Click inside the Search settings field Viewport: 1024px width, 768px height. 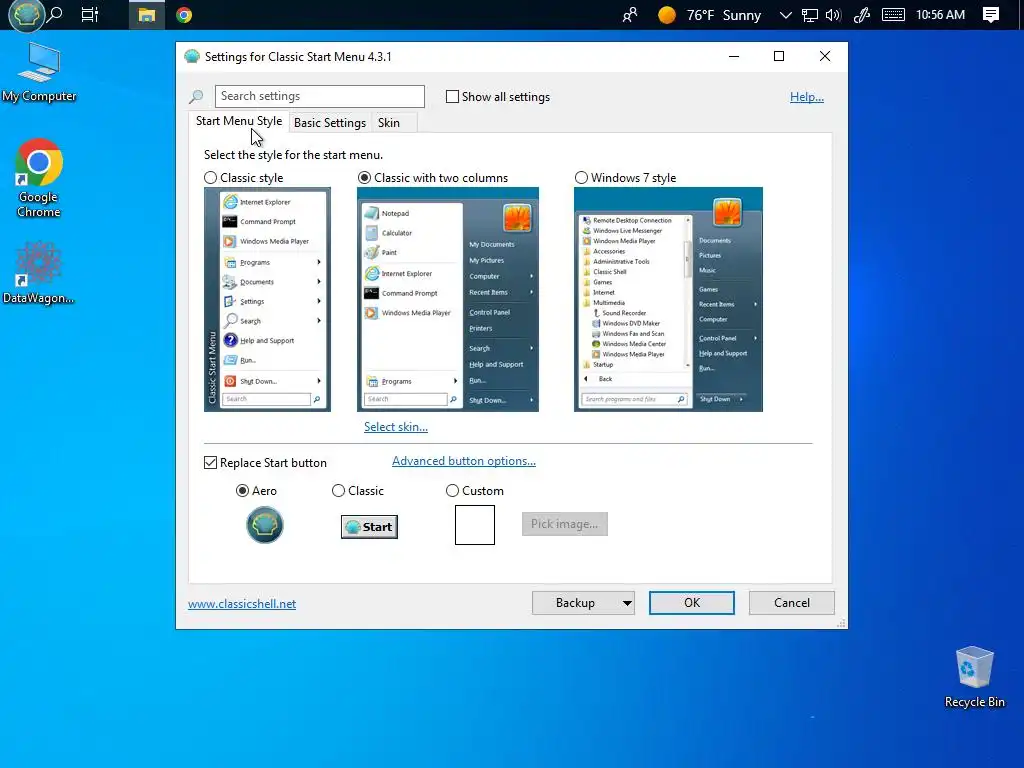[319, 96]
